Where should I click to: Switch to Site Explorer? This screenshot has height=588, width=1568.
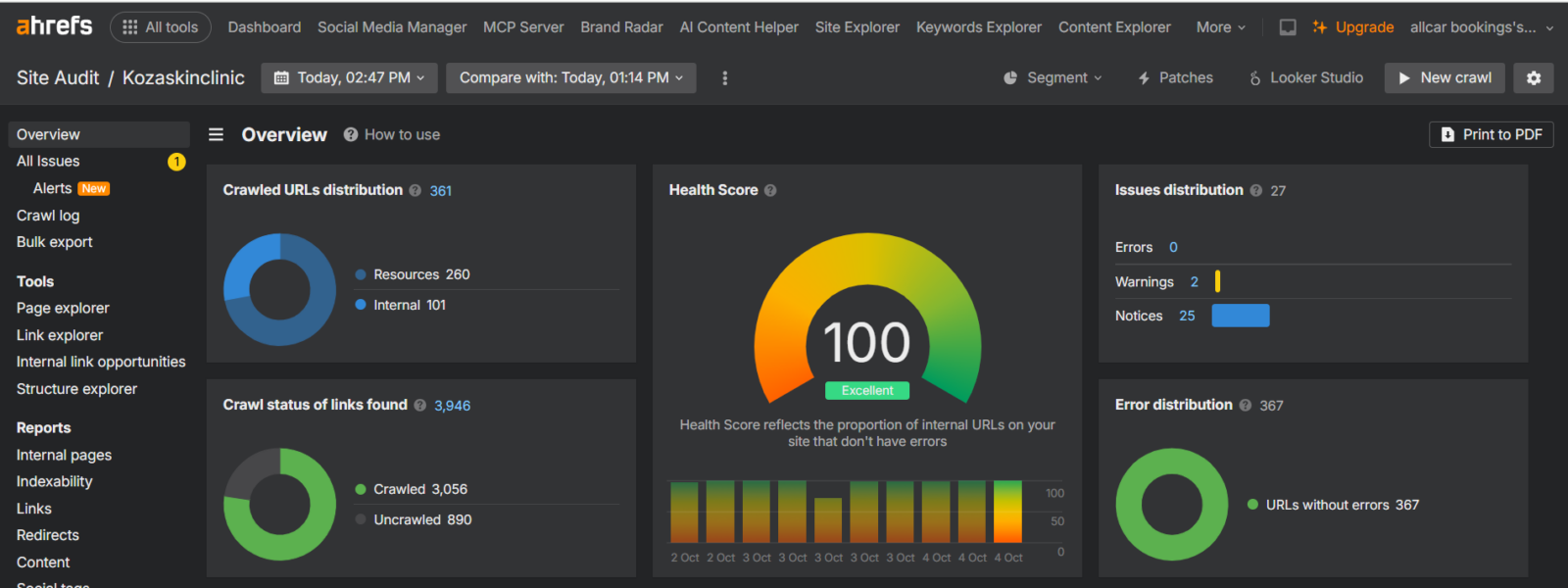coord(857,27)
